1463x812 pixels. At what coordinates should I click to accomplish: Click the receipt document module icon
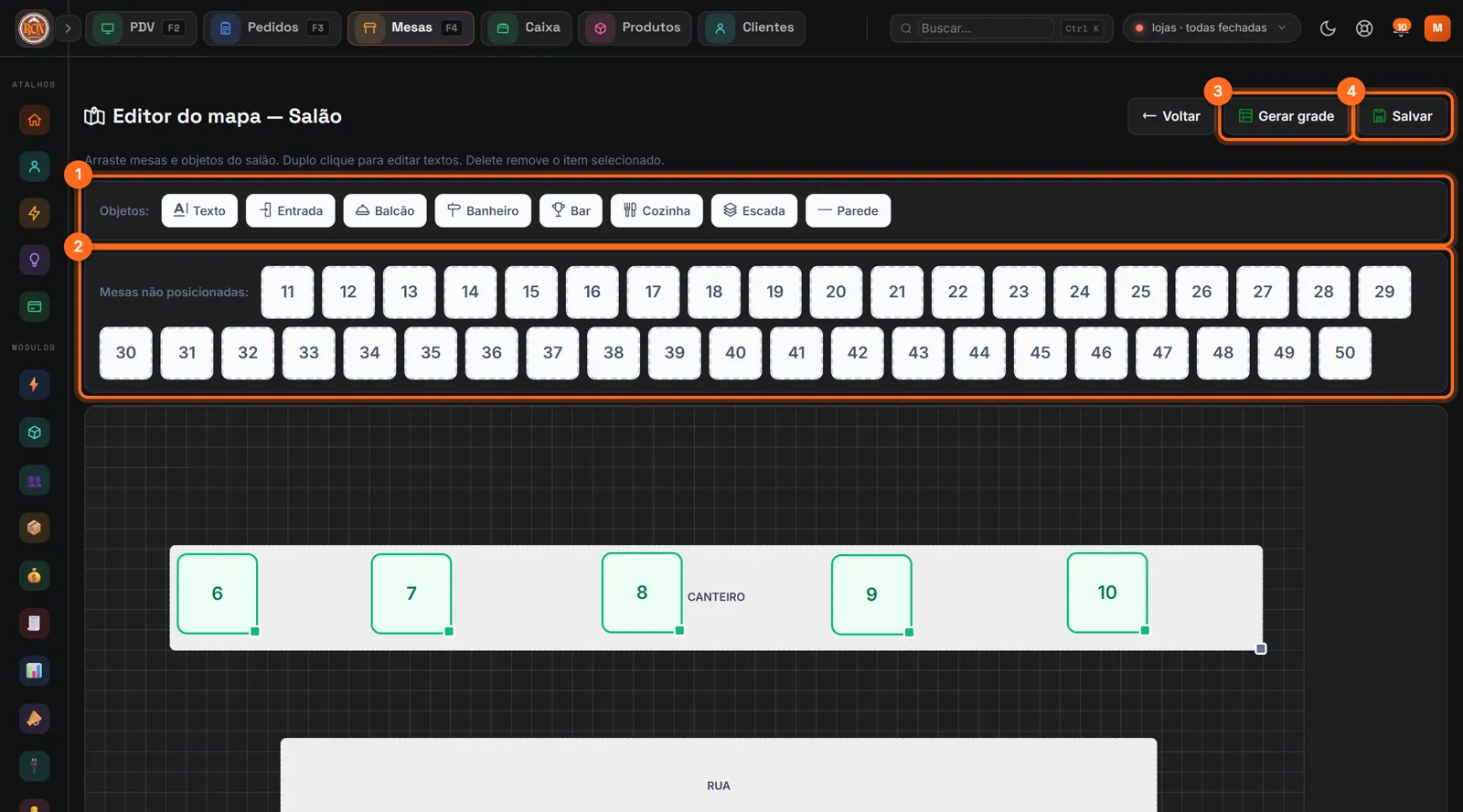coord(34,623)
